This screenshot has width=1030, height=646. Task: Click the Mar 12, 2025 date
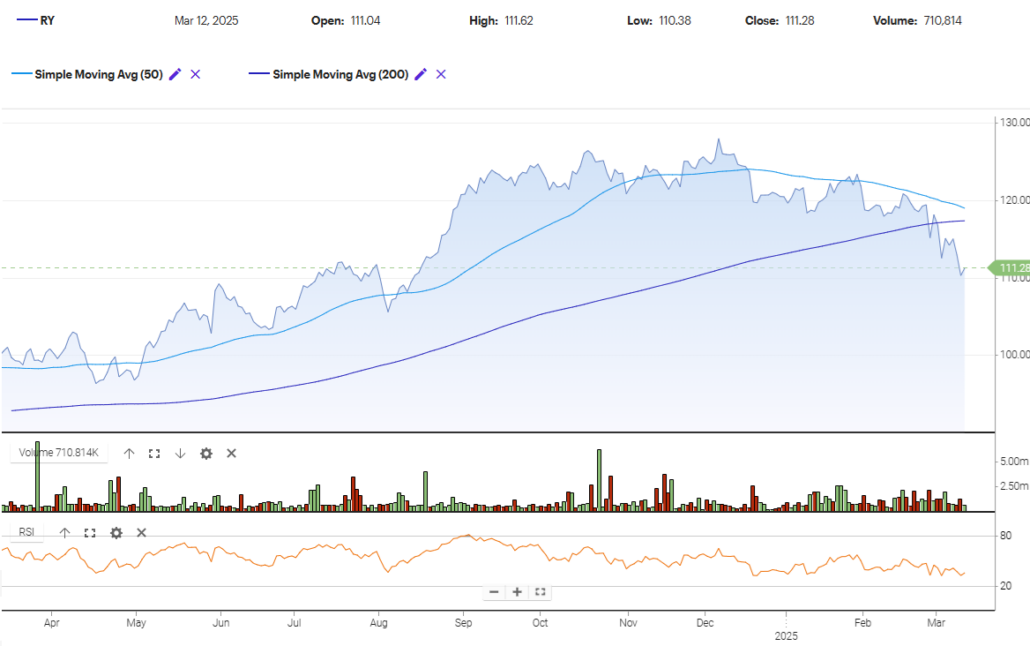coord(206,21)
